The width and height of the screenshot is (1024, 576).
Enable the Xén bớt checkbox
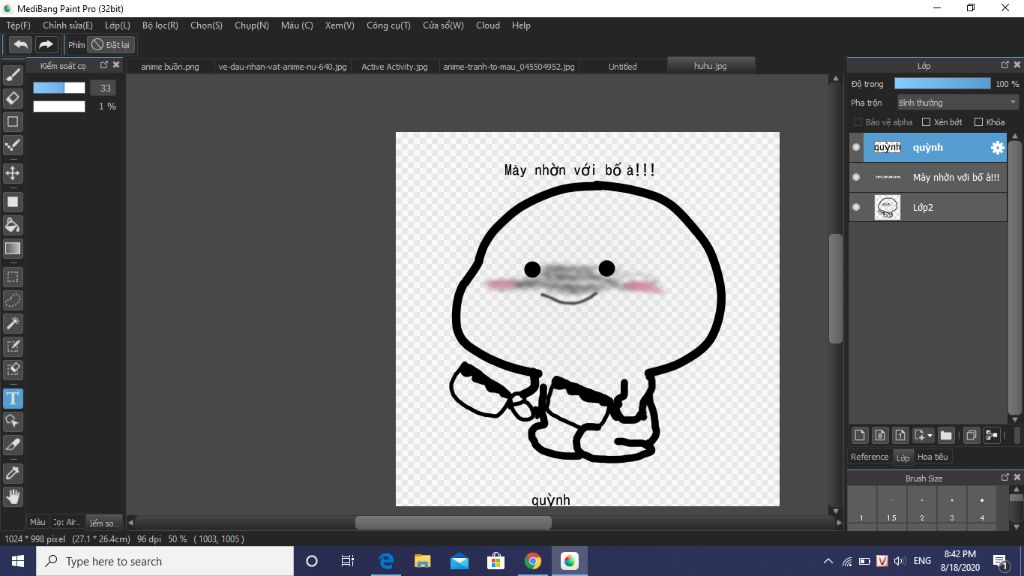(x=926, y=122)
